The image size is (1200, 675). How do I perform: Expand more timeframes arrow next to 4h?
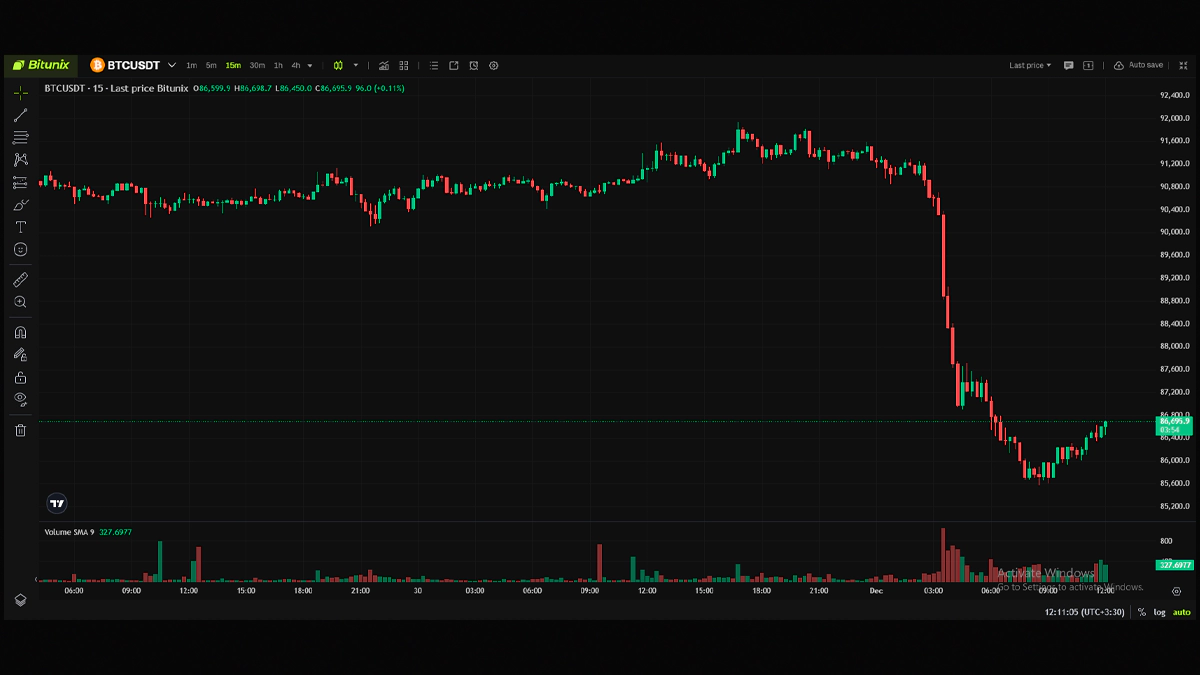[310, 66]
